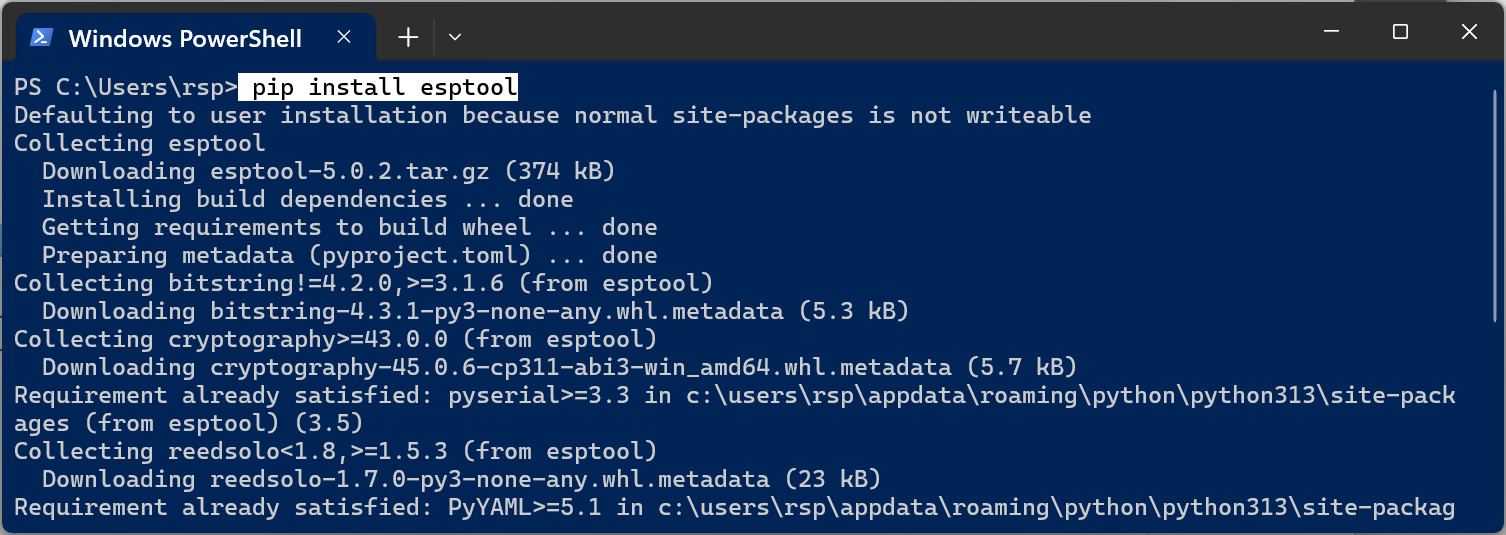Select the Windows PowerShell tab title

click(x=185, y=38)
